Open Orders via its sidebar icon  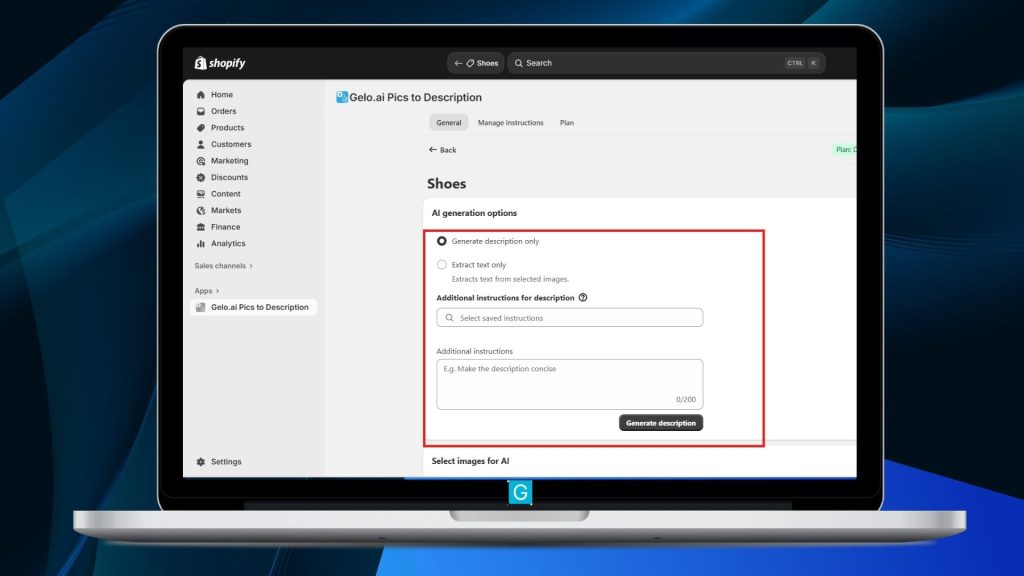[x=201, y=111]
